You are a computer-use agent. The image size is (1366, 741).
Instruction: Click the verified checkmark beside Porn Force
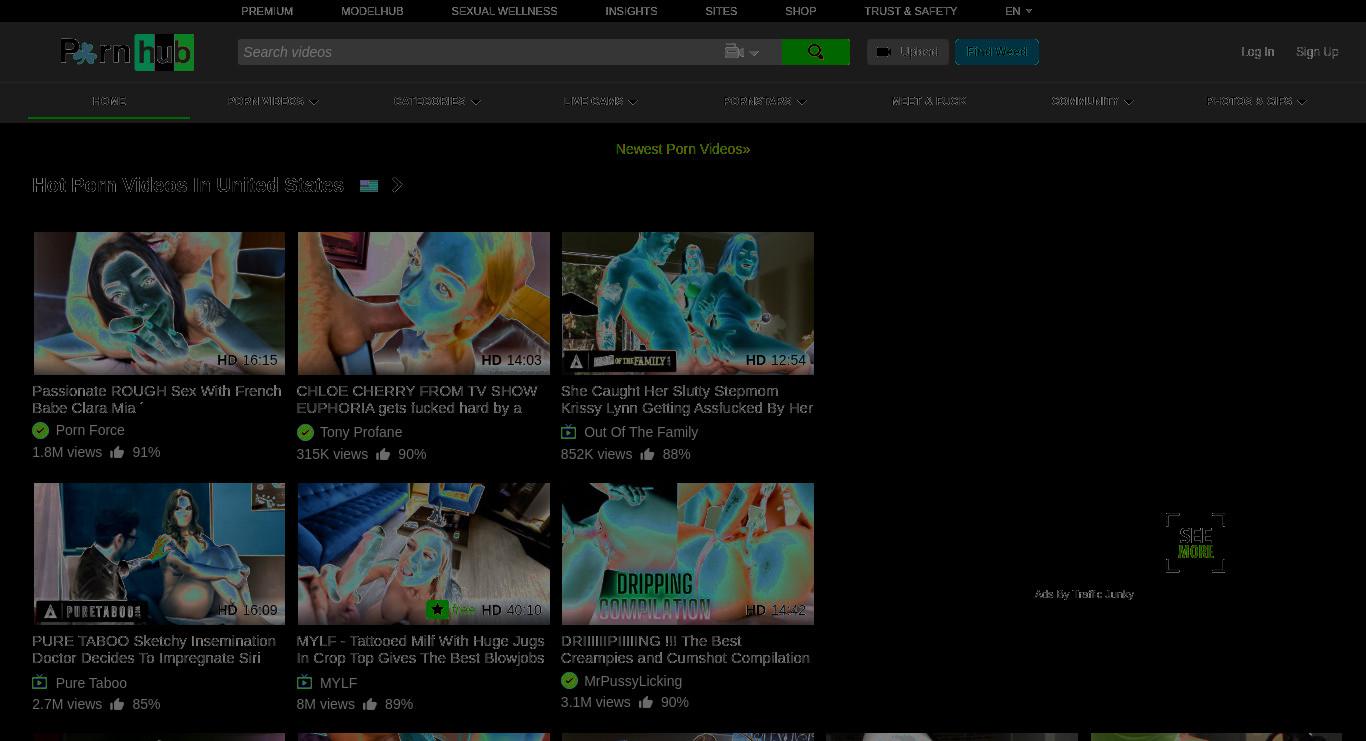(x=40, y=430)
